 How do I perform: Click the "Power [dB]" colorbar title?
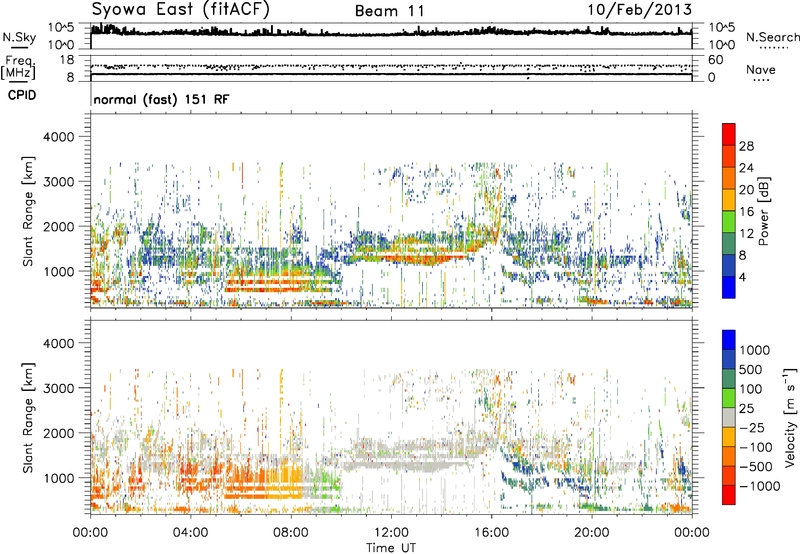(x=764, y=211)
